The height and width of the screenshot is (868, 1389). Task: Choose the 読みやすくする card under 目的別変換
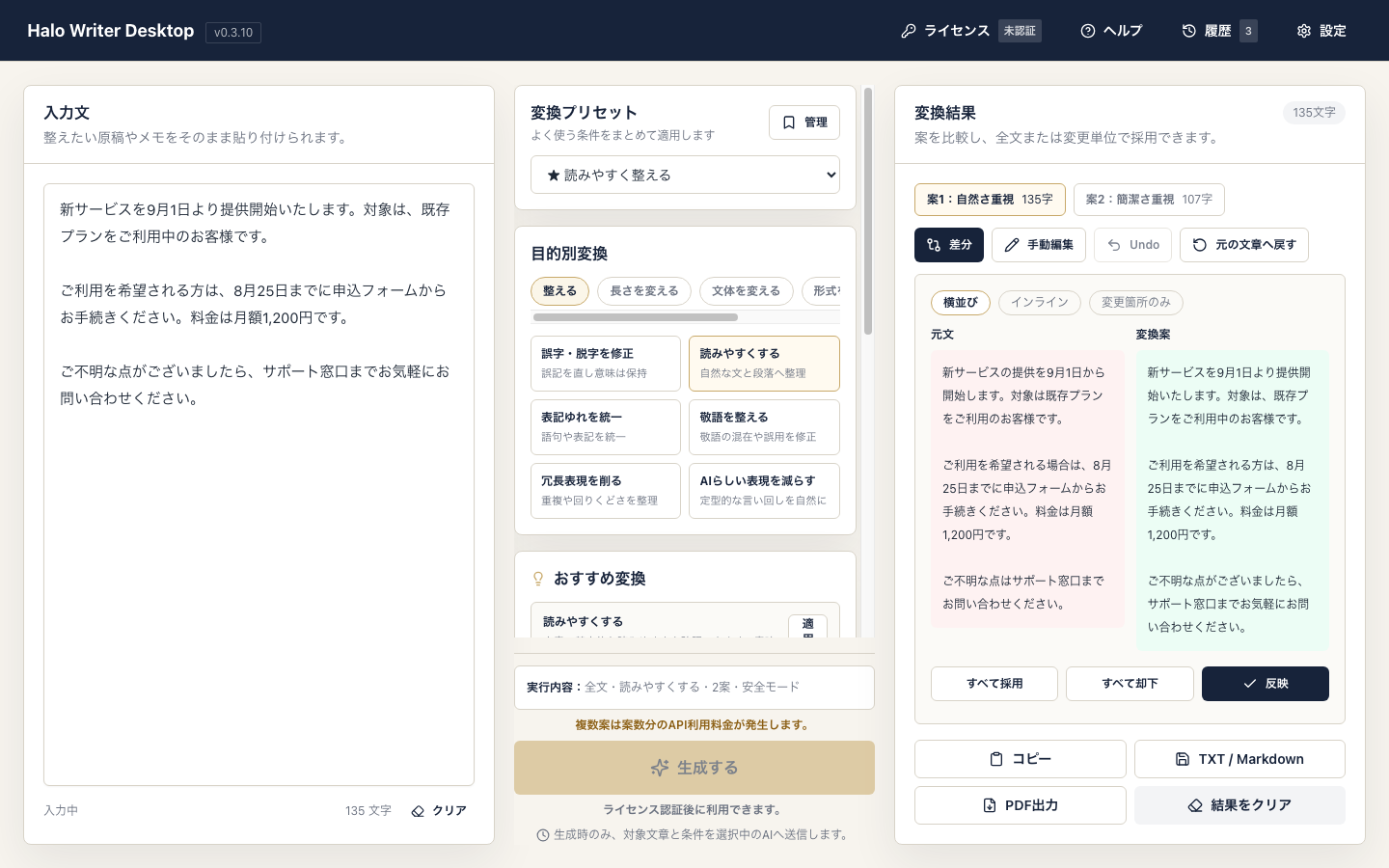pyautogui.click(x=764, y=364)
